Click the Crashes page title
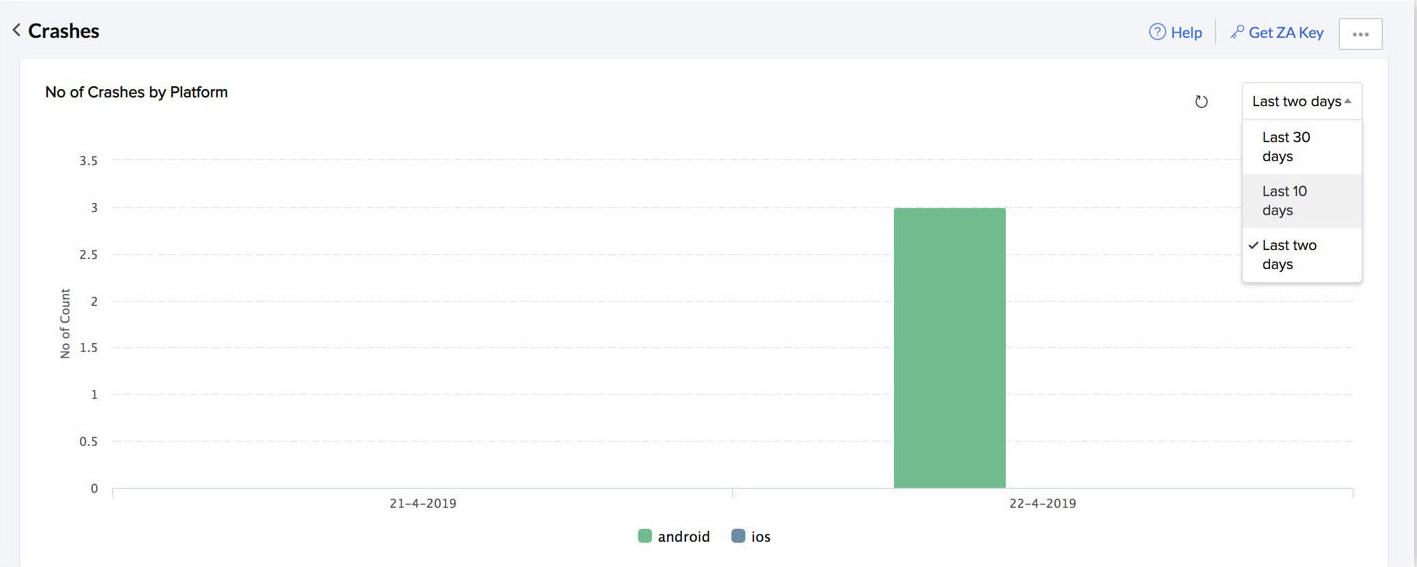The width and height of the screenshot is (1417, 567). pyautogui.click(x=64, y=31)
